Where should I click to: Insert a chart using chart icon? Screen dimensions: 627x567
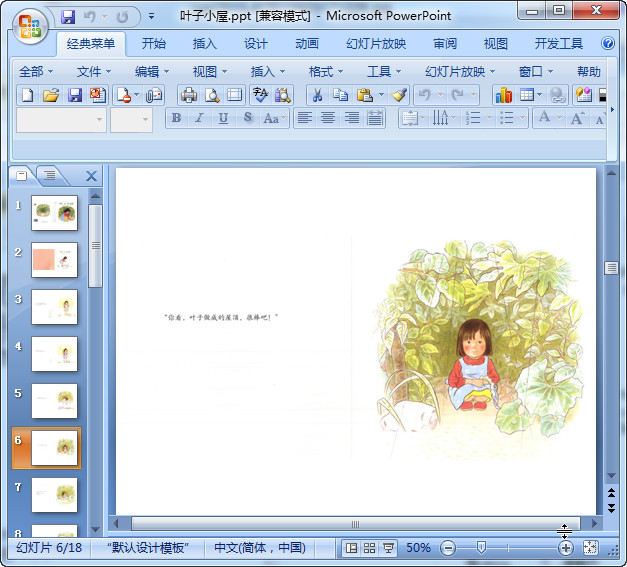(x=503, y=95)
